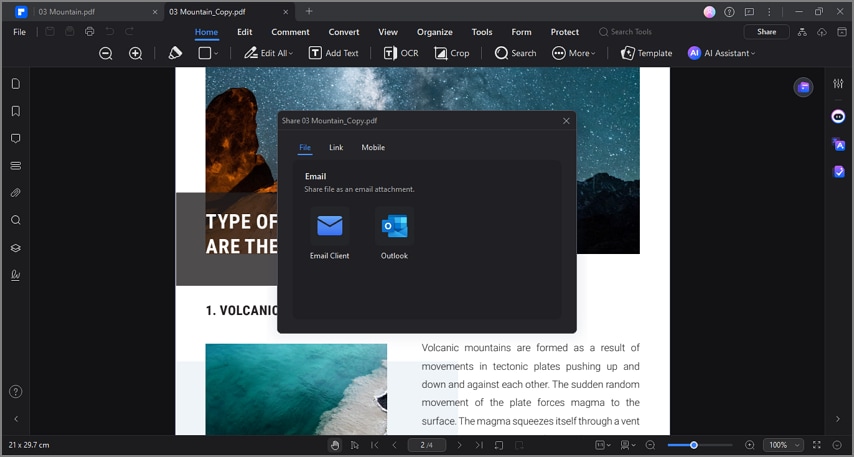This screenshot has width=854, height=457.
Task: Open the Search tool in the toolbar
Action: tap(515, 53)
